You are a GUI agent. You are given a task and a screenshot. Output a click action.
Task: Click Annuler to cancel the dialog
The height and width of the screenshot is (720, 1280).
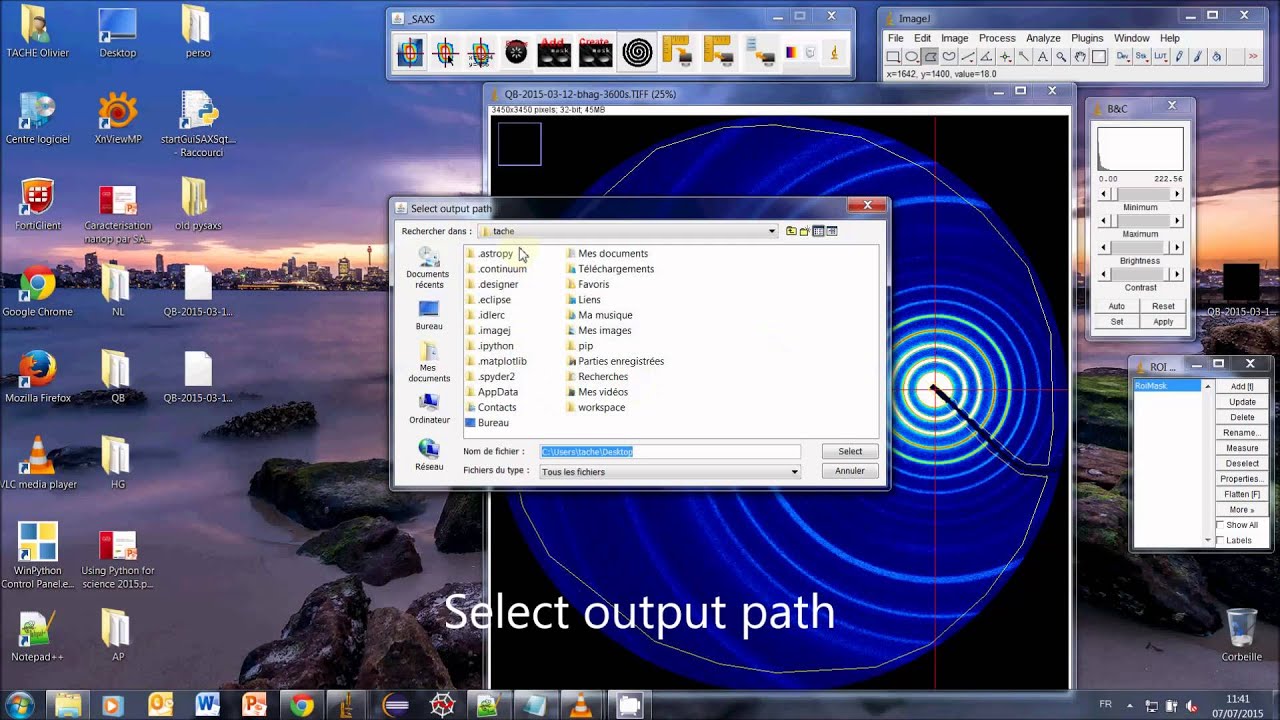(x=850, y=471)
